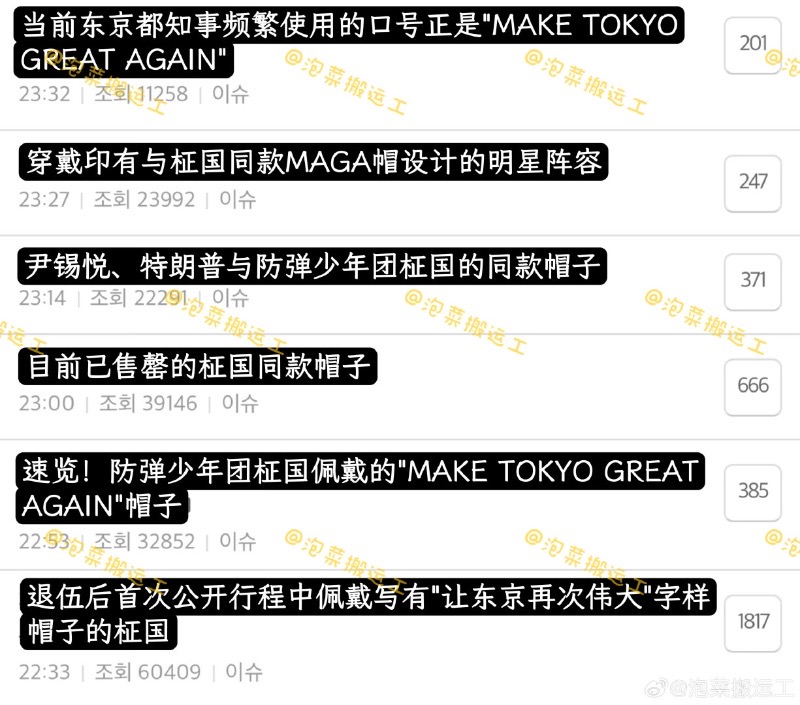
Task: Click the 조회 60409 view count
Action: point(148,672)
